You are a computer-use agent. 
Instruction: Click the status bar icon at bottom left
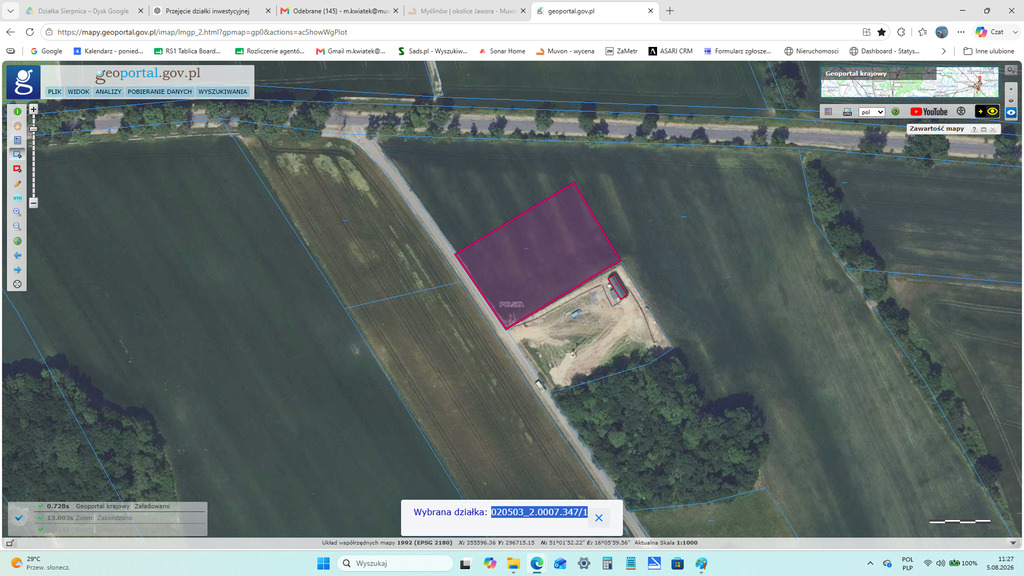[10, 543]
